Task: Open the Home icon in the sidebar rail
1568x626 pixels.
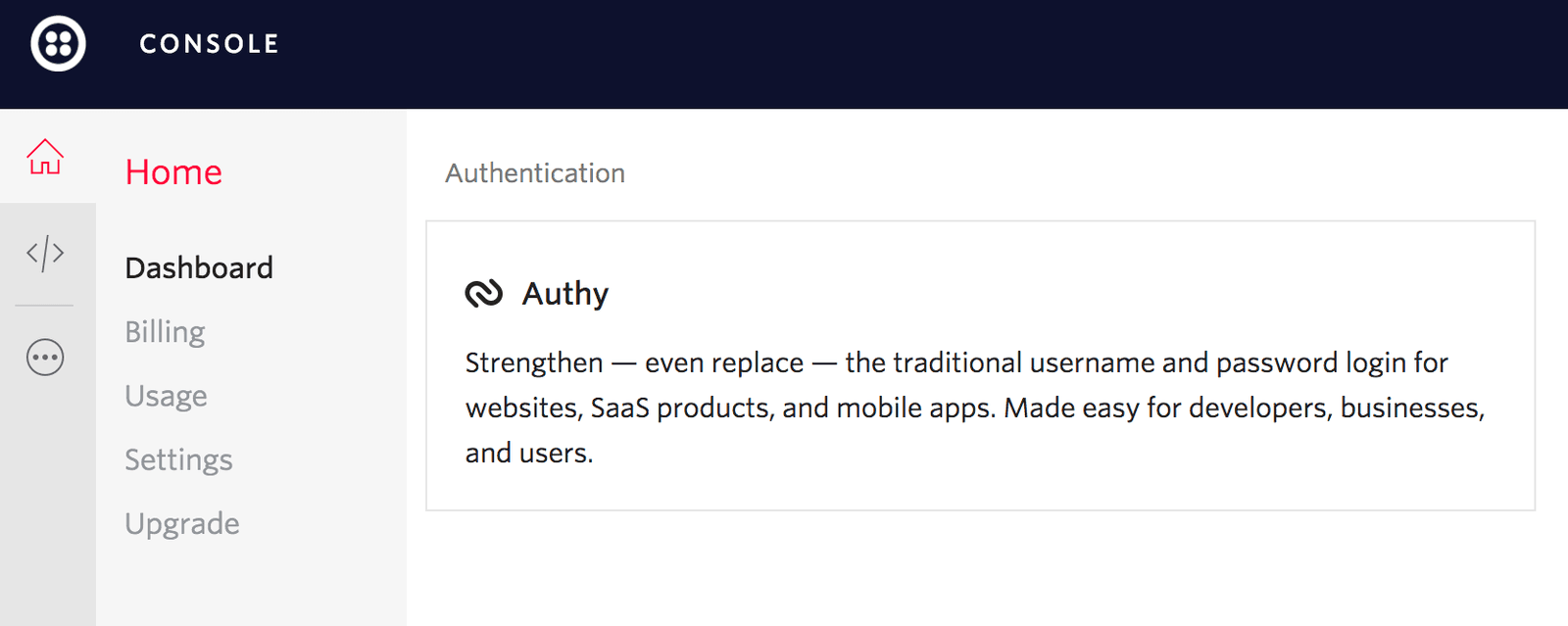Action: pos(45,157)
